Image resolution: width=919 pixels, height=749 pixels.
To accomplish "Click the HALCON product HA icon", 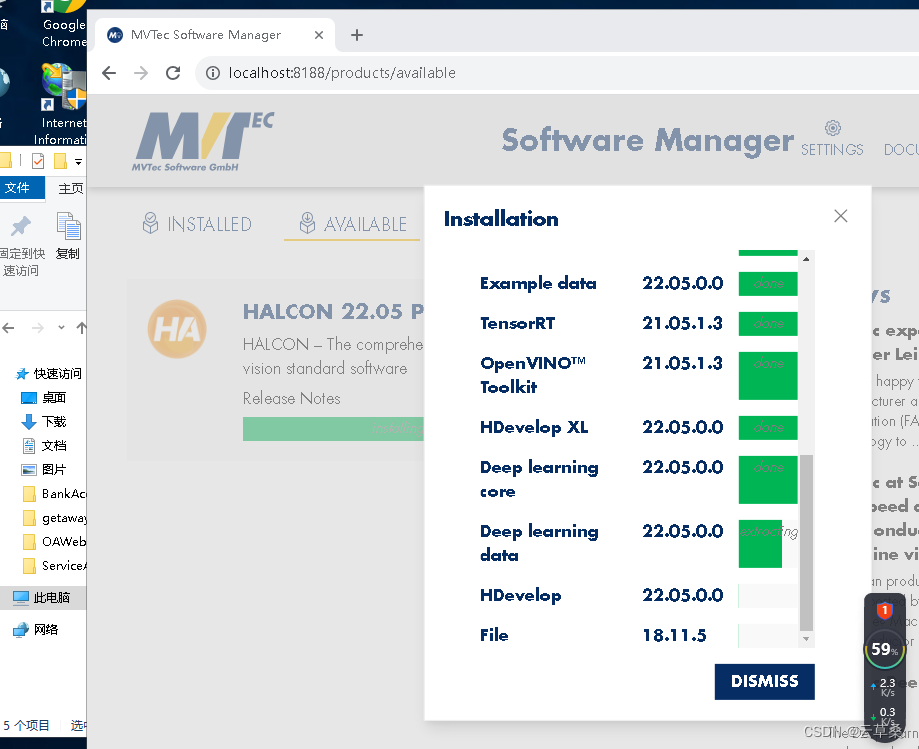I will point(177,329).
